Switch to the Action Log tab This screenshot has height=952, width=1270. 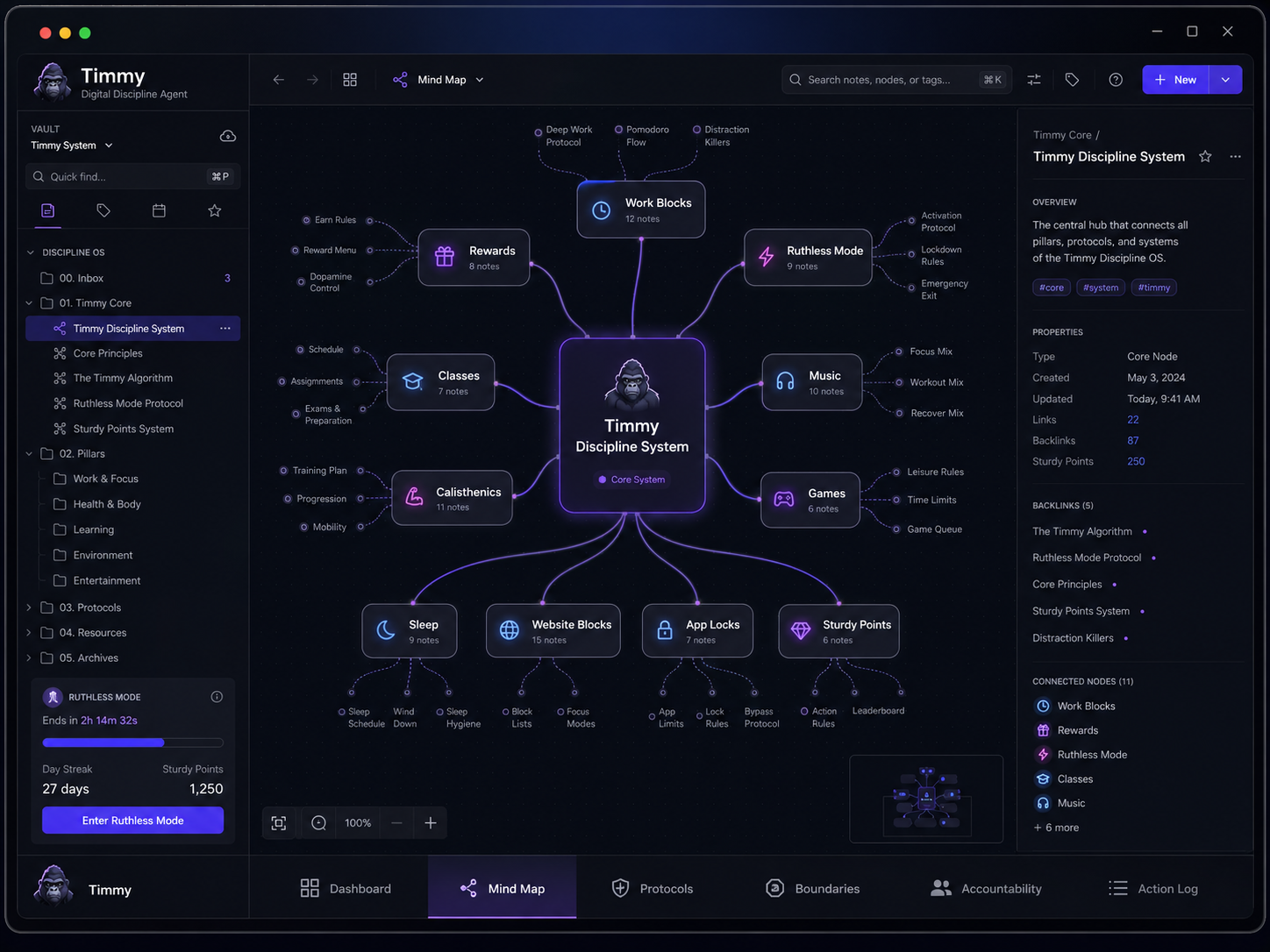click(x=1153, y=889)
